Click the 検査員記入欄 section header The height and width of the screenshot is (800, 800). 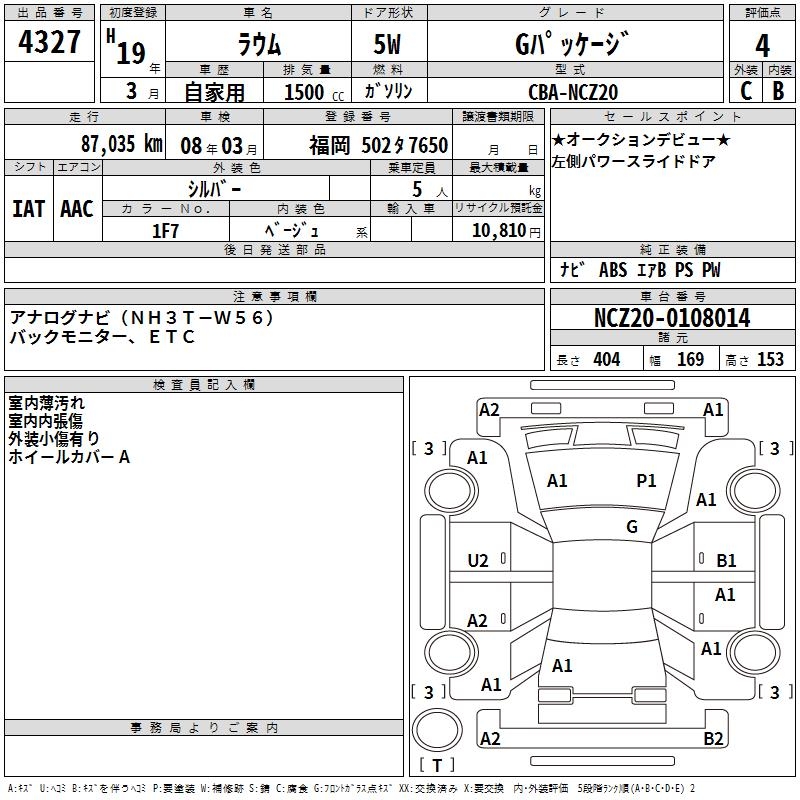(x=204, y=385)
